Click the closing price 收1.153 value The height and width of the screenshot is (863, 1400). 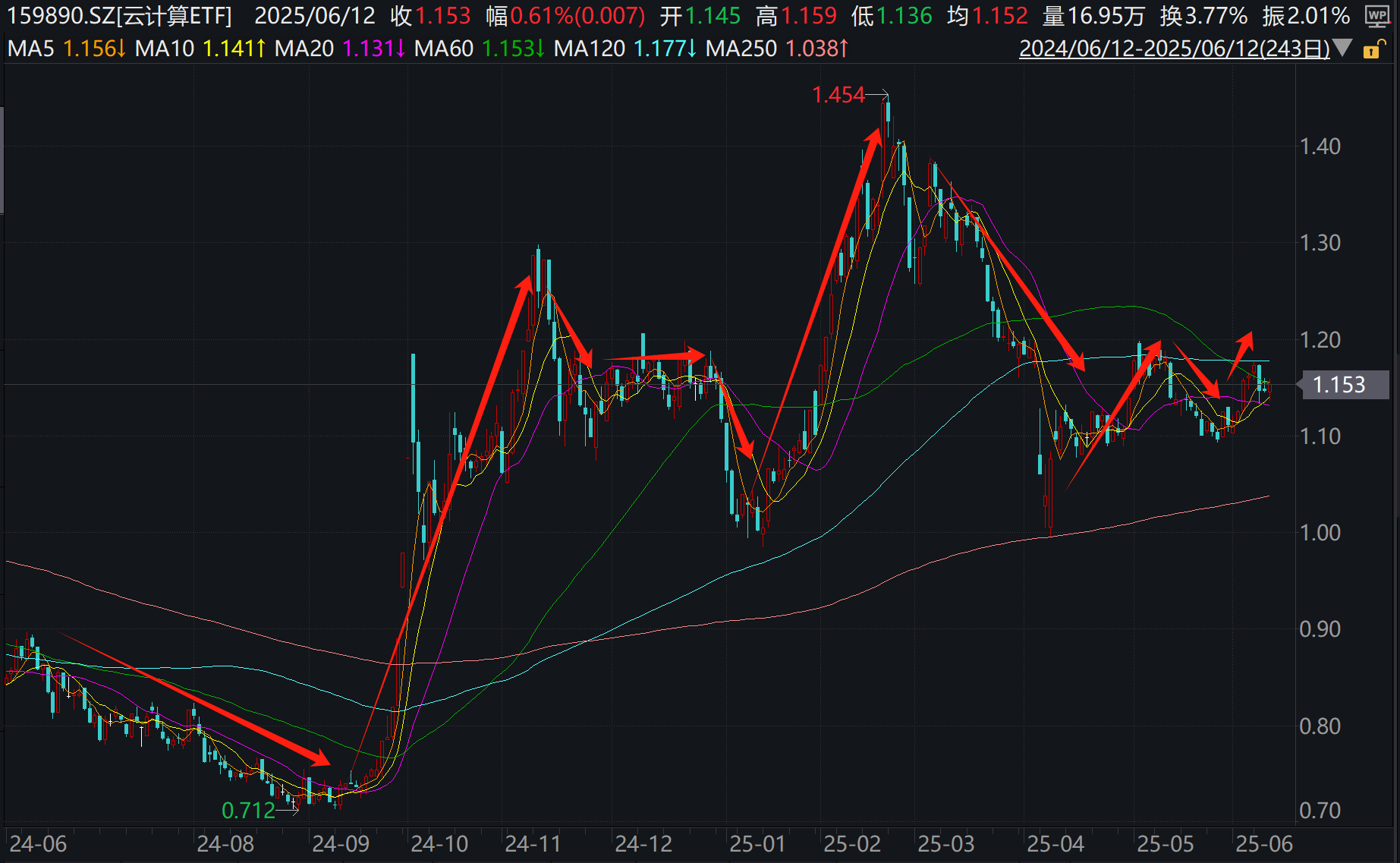pyautogui.click(x=431, y=15)
